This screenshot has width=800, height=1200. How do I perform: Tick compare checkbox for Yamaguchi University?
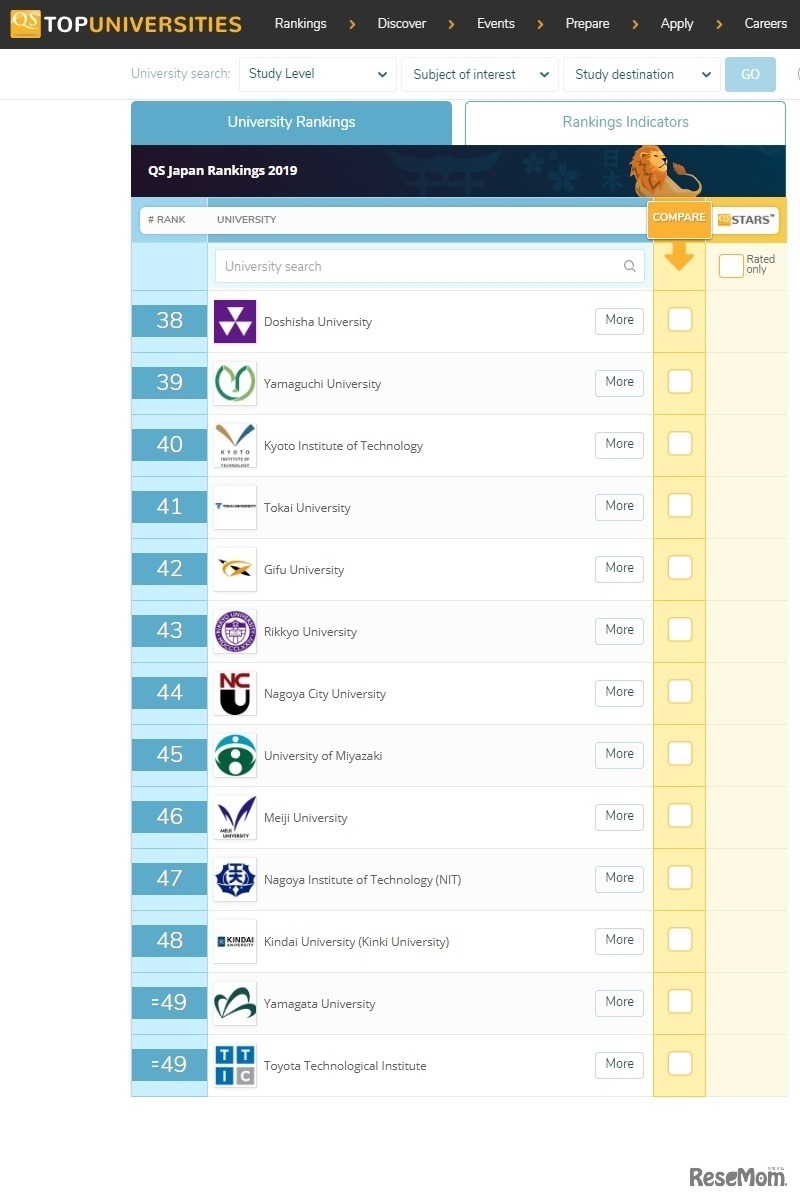[x=680, y=381]
